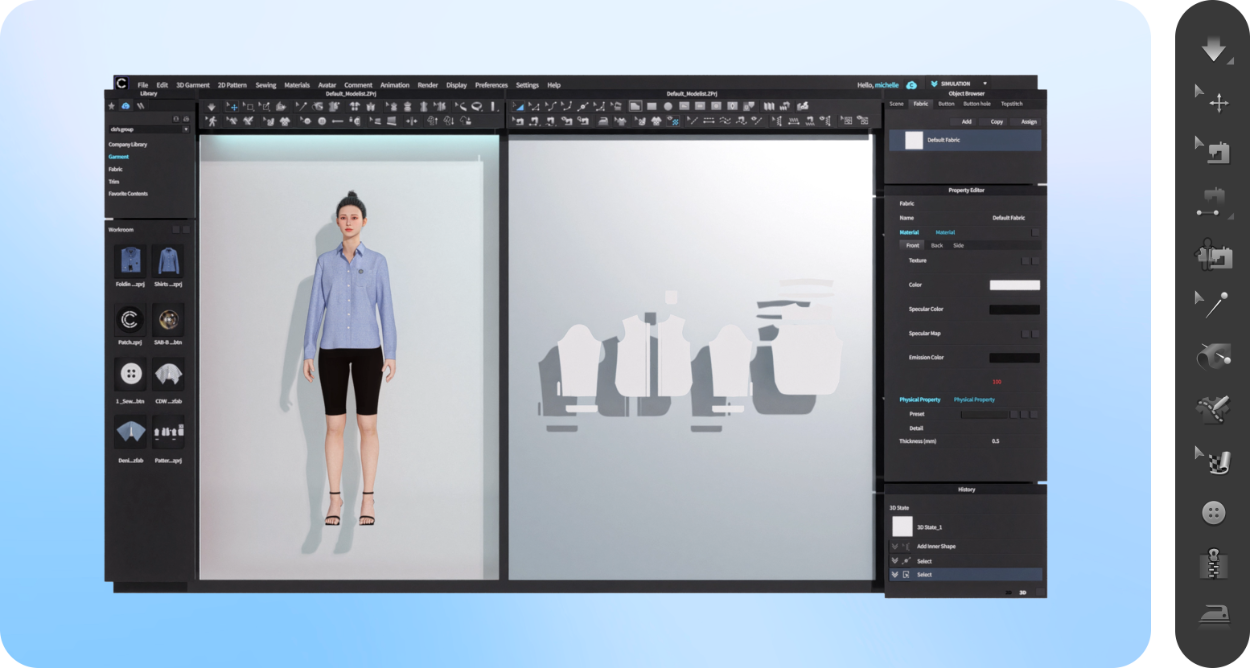1250x668 pixels.
Task: Click the michelle username link
Action: (x=887, y=85)
